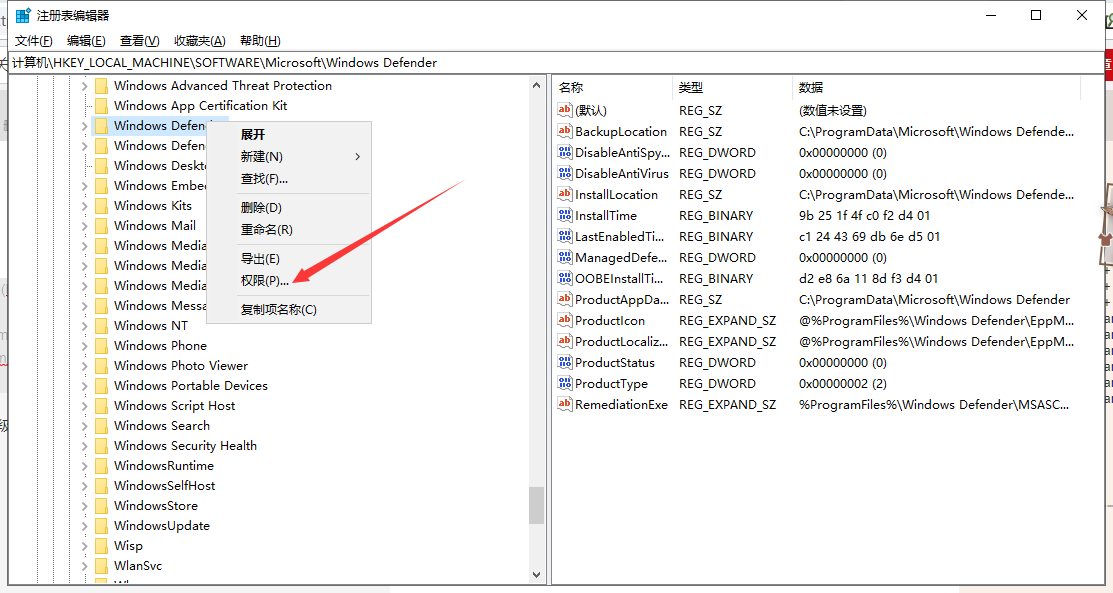Click the icon beside InstallTime value
This screenshot has width=1113, height=593.
coord(564,214)
